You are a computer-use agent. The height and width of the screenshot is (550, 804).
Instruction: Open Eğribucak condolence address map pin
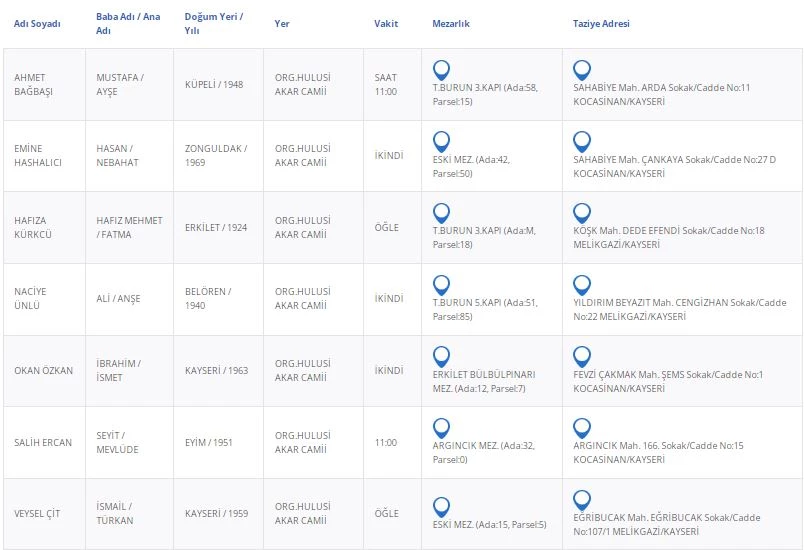pyautogui.click(x=582, y=499)
